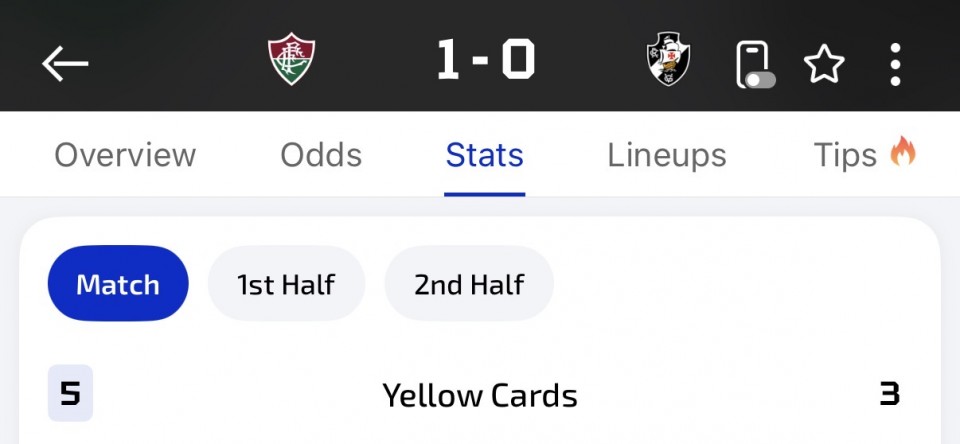Show 1st Half statistics

coord(286,284)
